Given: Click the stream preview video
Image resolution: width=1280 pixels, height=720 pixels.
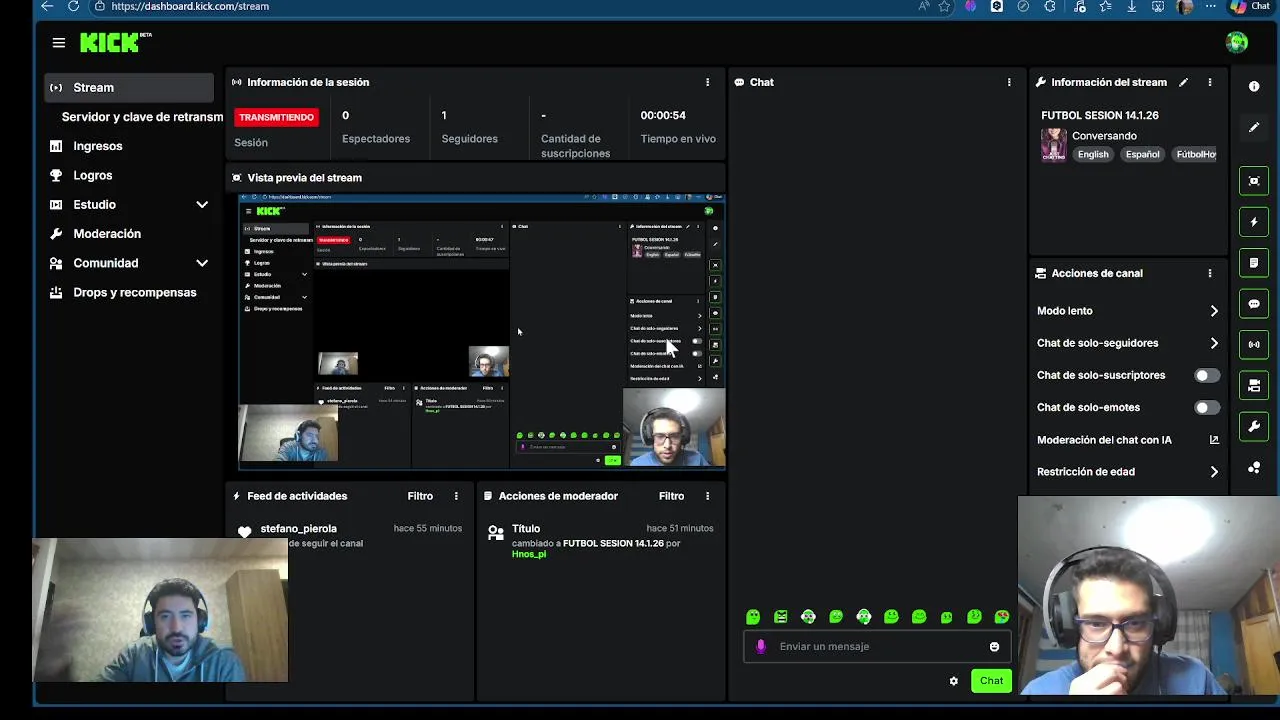Looking at the screenshot, I should (481, 331).
